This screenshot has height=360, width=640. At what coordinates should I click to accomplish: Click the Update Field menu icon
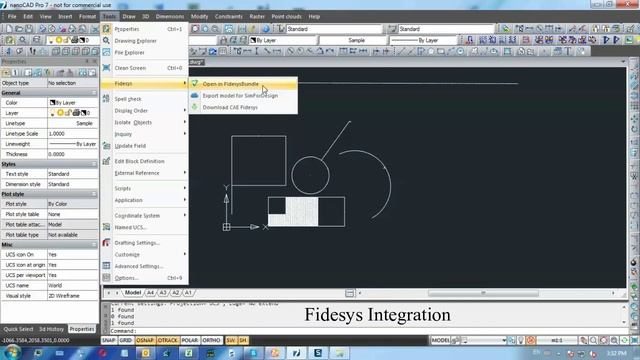pyautogui.click(x=106, y=146)
